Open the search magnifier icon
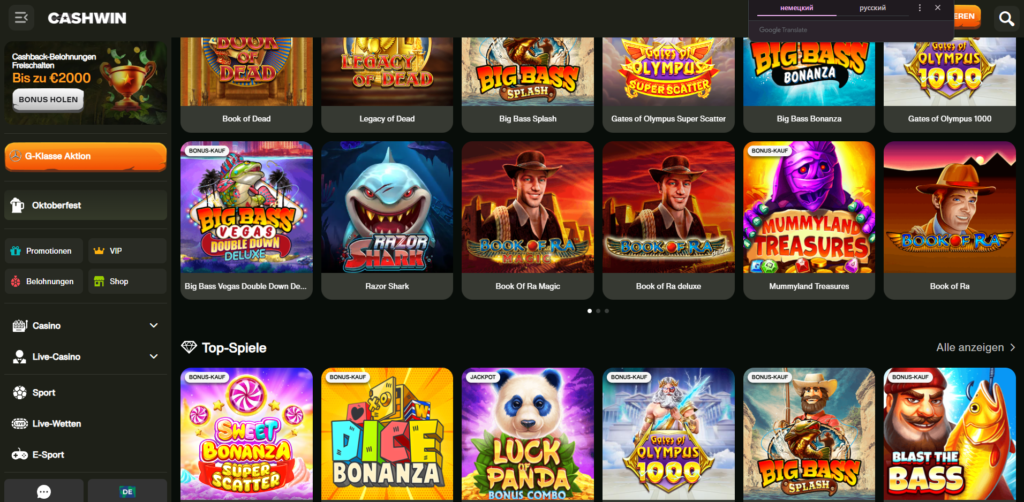This screenshot has height=502, width=1024. pos(1006,19)
